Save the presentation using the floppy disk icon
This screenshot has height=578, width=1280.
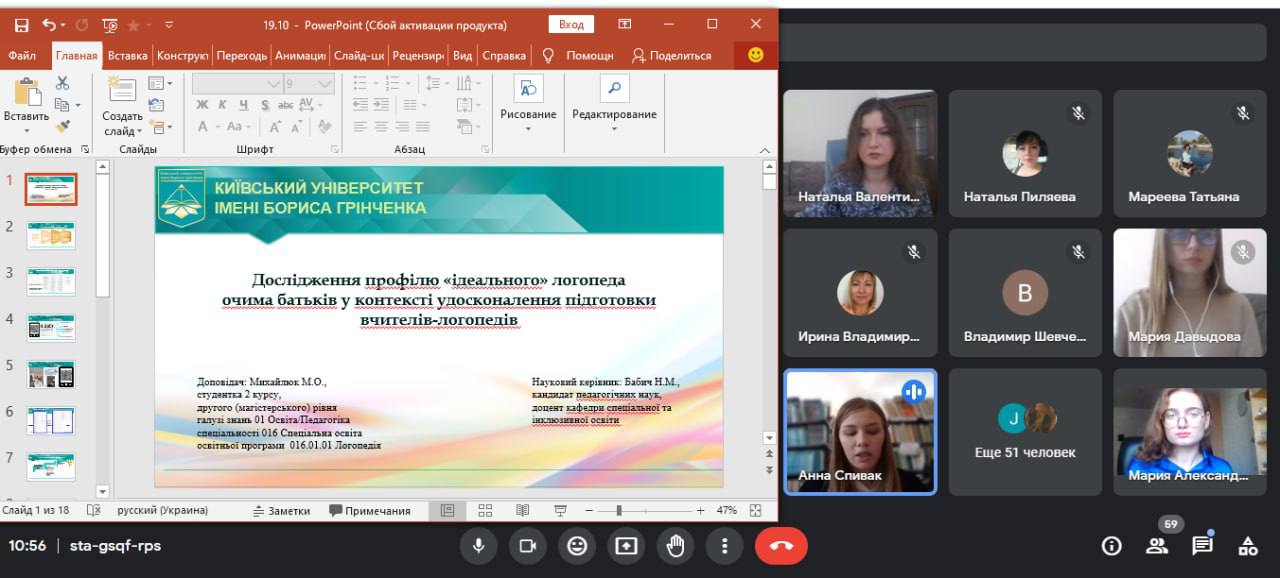pos(21,25)
